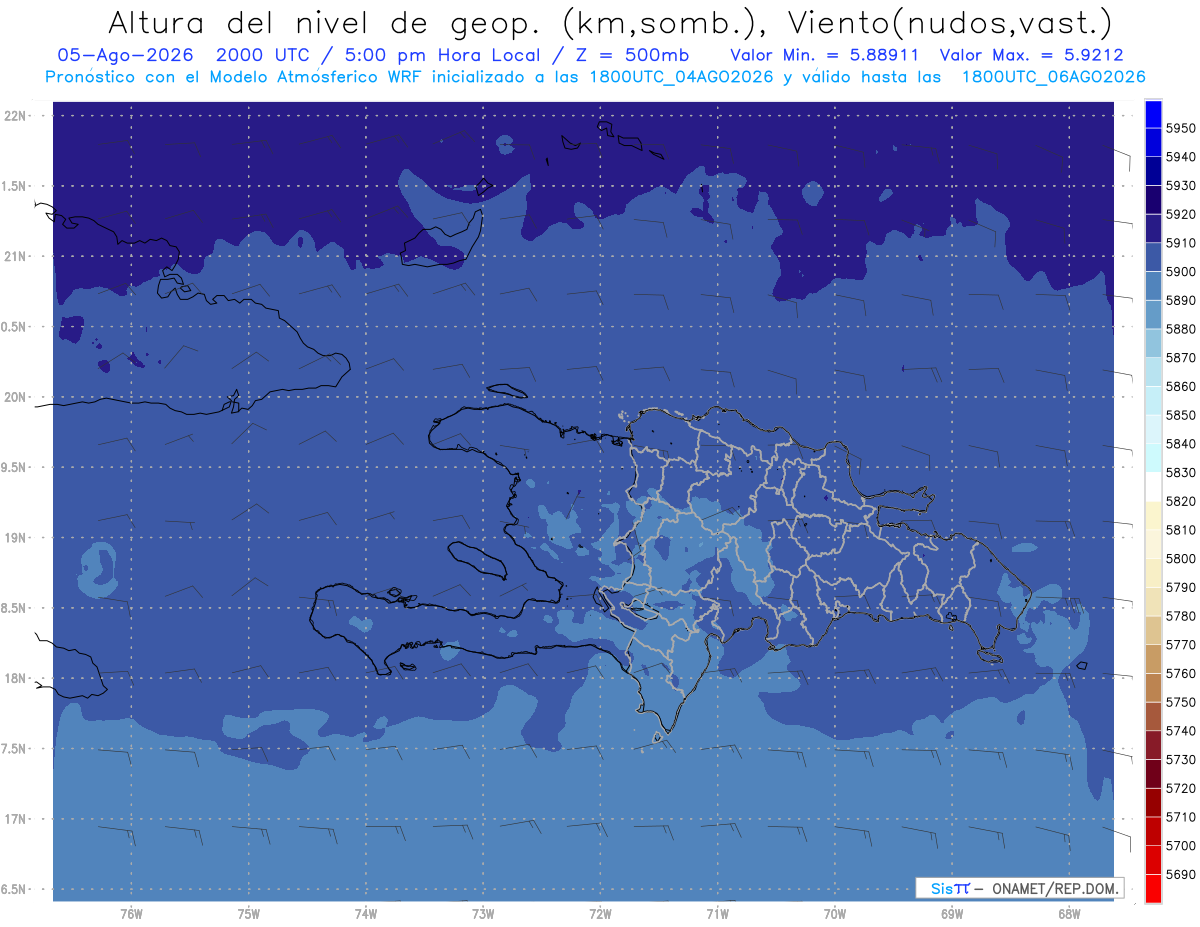
Task: Click the legend value '5900'
Action: tap(1180, 271)
